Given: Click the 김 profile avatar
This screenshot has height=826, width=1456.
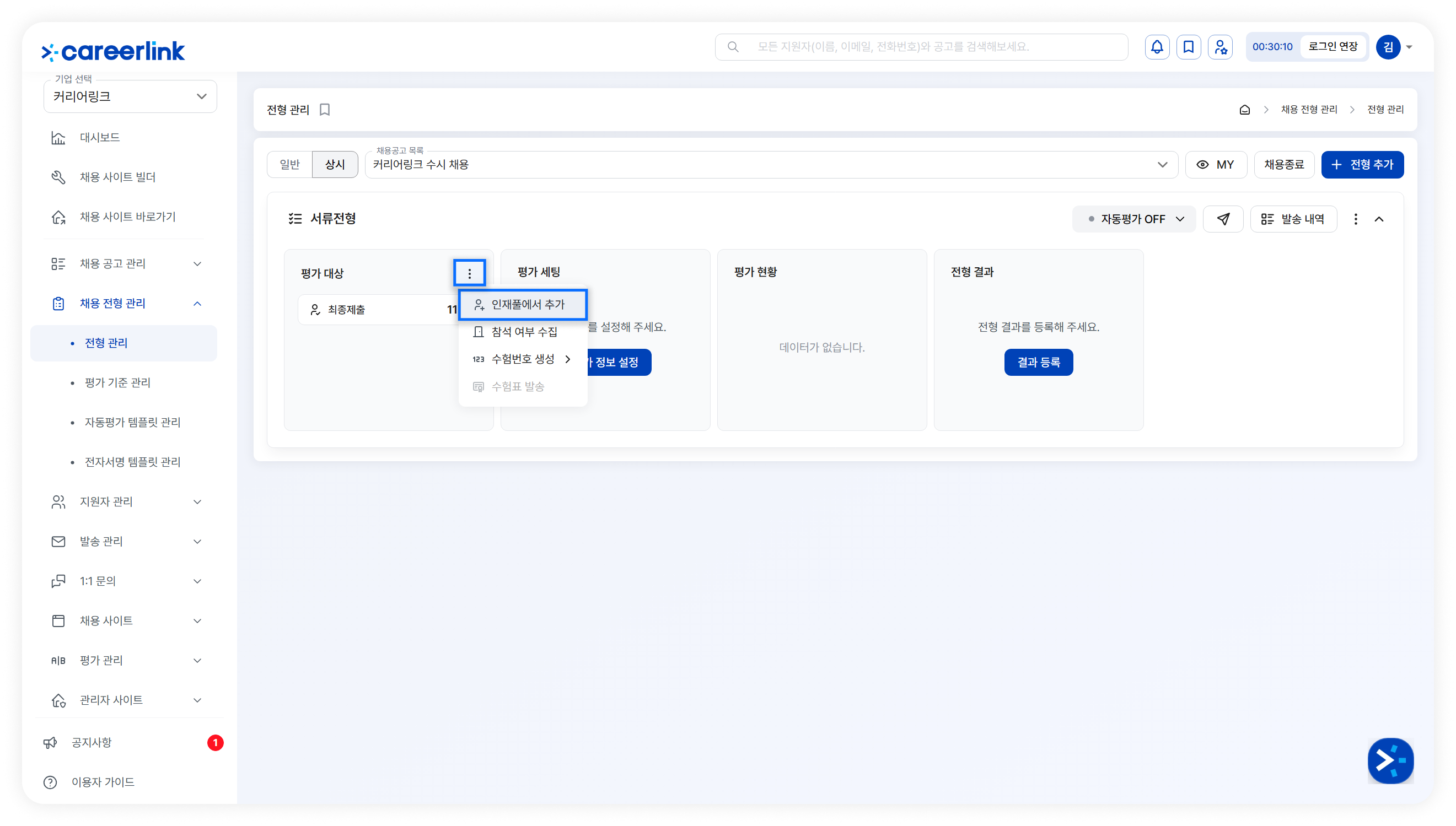Looking at the screenshot, I should point(1388,47).
